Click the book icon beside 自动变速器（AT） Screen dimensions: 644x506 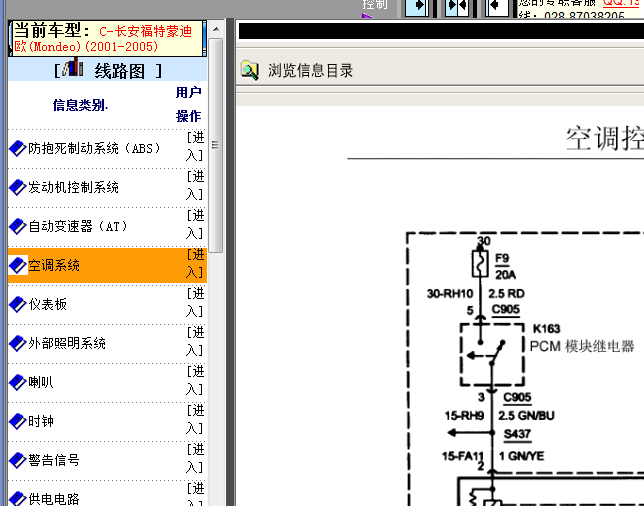18,226
